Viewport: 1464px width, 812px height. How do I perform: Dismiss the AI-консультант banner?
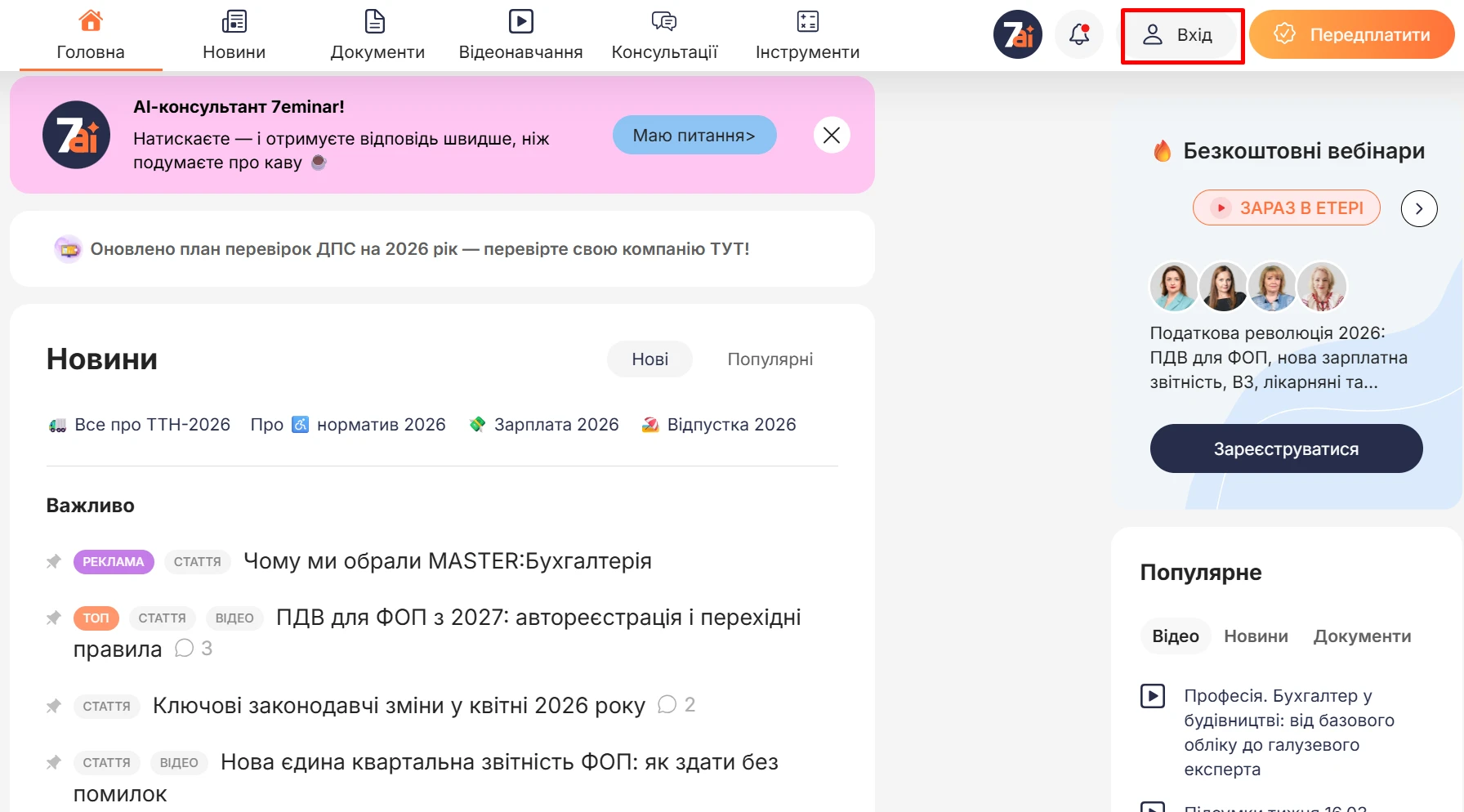pos(832,136)
